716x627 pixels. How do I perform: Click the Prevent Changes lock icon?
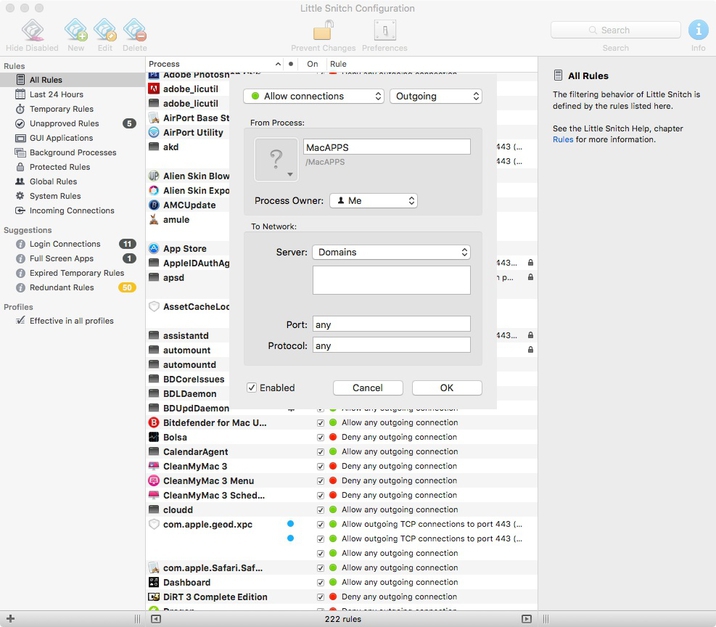[x=323, y=31]
